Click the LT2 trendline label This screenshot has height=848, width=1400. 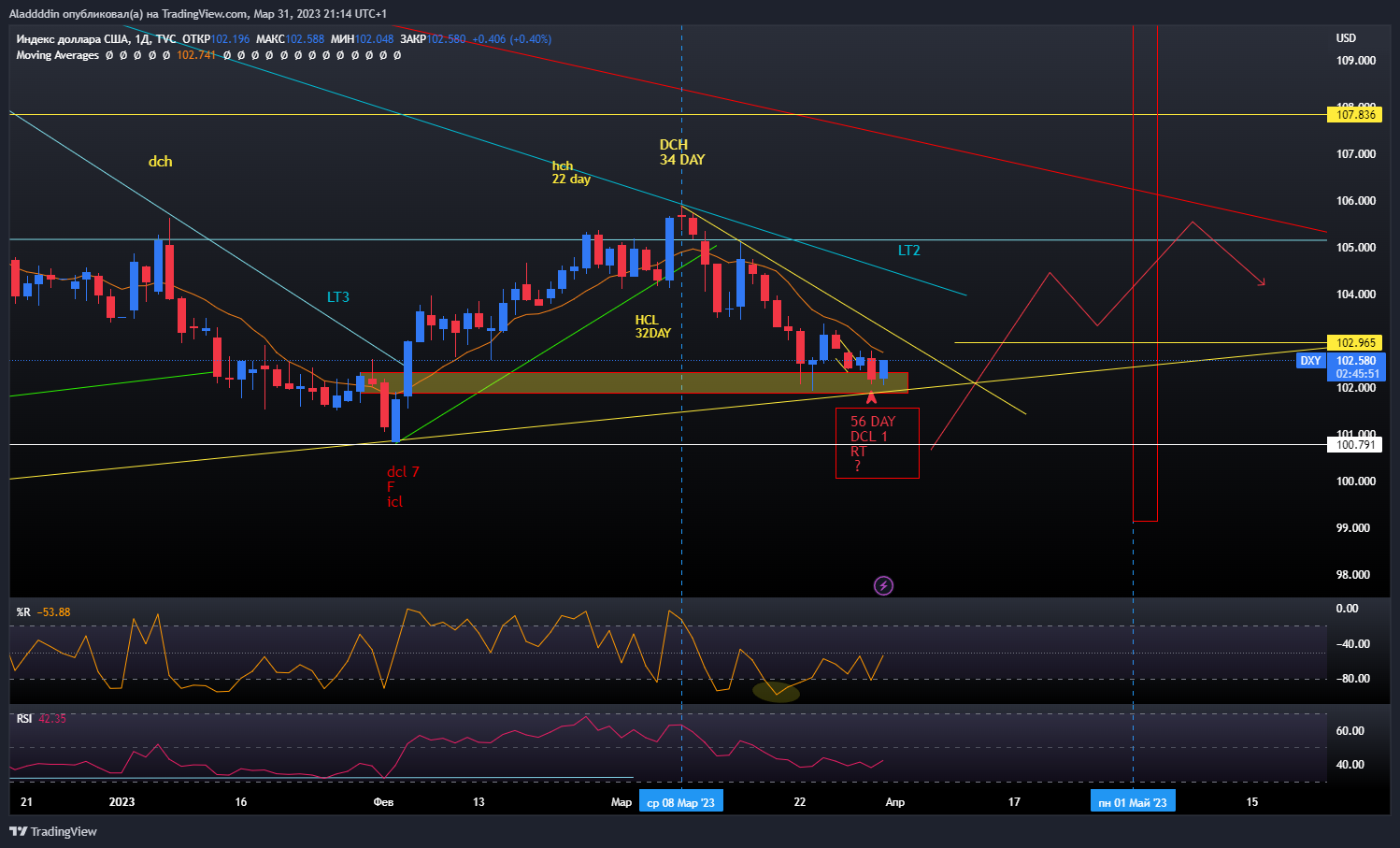[908, 251]
